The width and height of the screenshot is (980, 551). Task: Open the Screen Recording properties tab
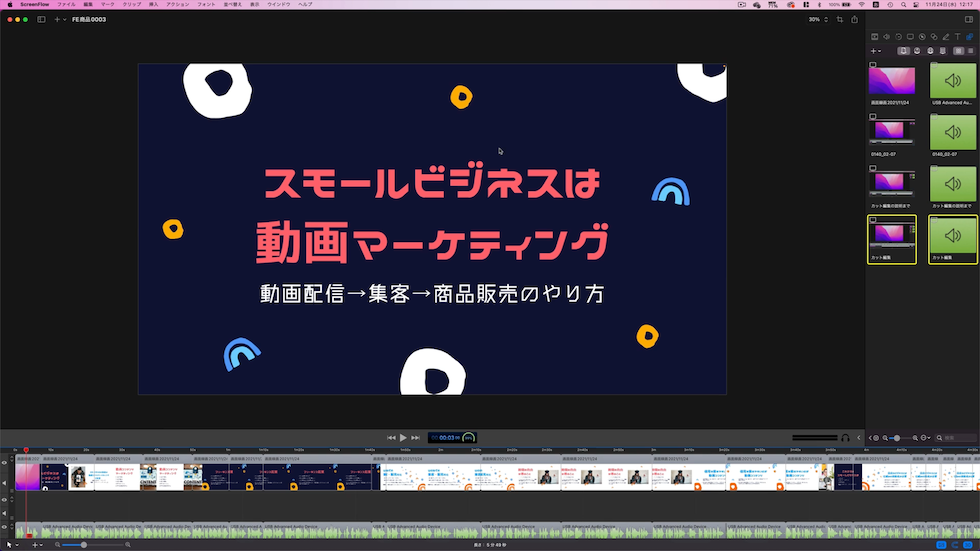tap(910, 37)
